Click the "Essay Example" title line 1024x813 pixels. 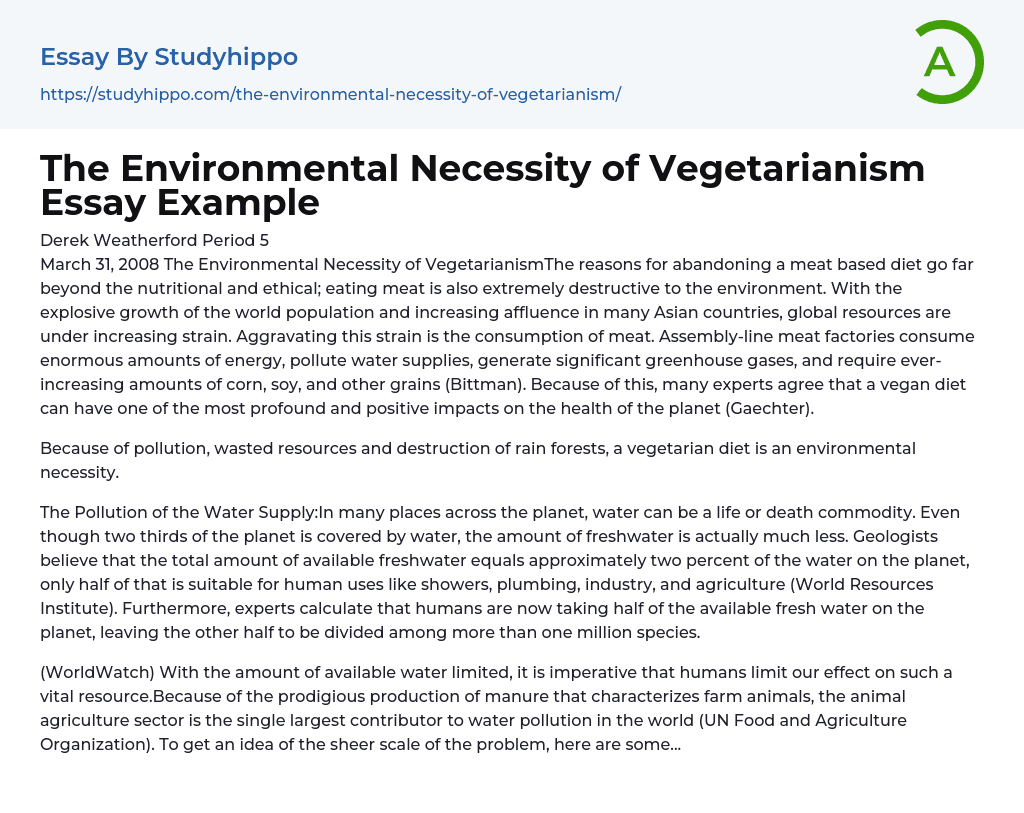click(x=180, y=203)
